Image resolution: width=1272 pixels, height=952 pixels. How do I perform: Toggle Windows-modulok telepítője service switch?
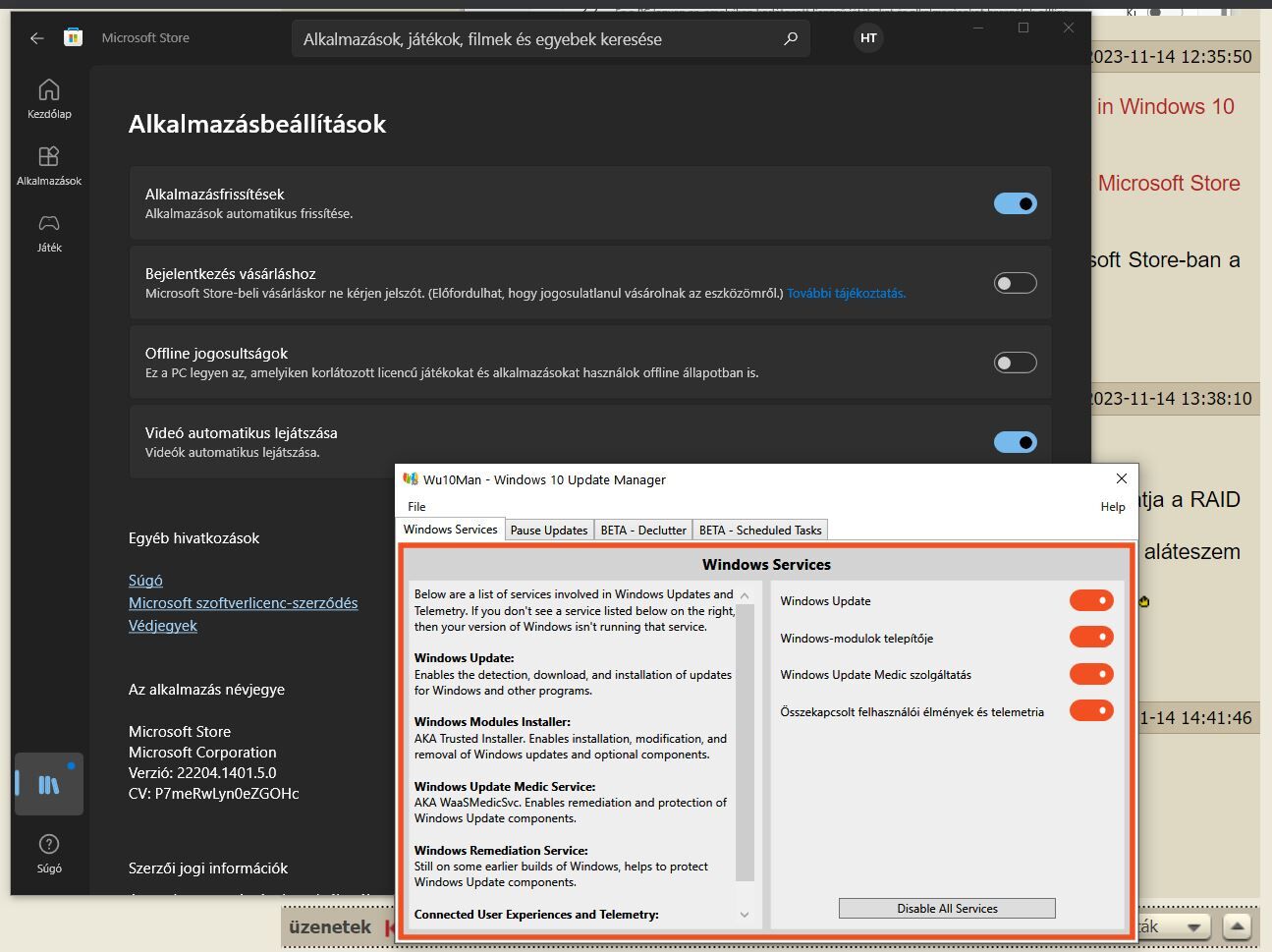[1091, 637]
